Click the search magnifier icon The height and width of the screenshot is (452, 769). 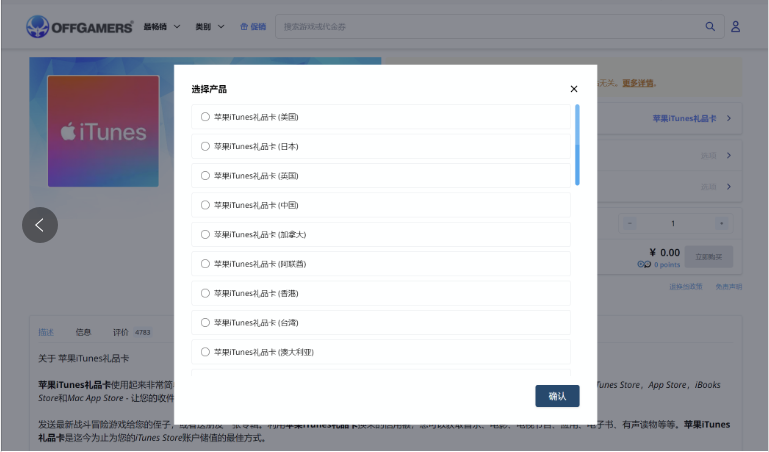710,26
